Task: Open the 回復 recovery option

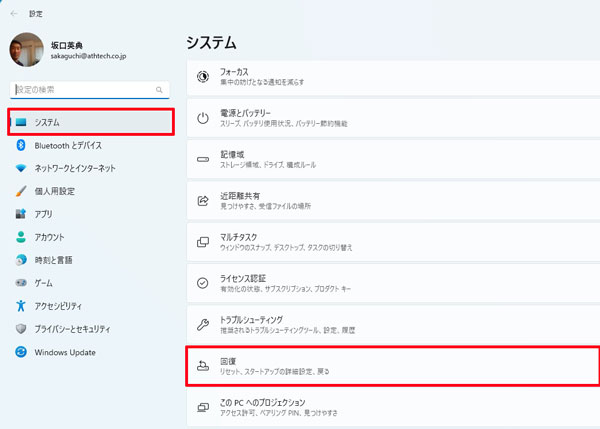Action: click(392, 366)
